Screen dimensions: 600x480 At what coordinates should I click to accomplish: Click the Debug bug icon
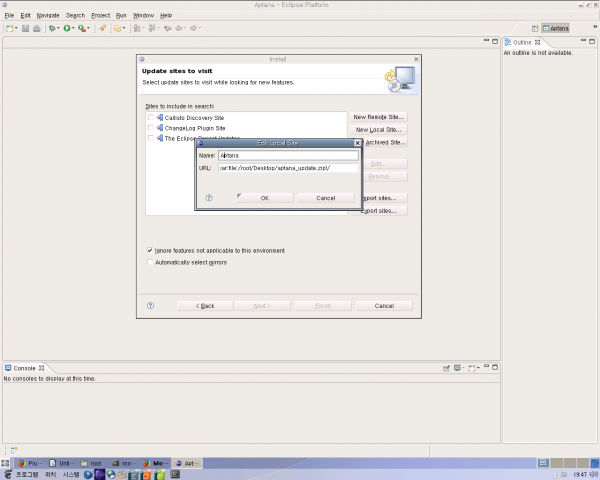[52, 28]
